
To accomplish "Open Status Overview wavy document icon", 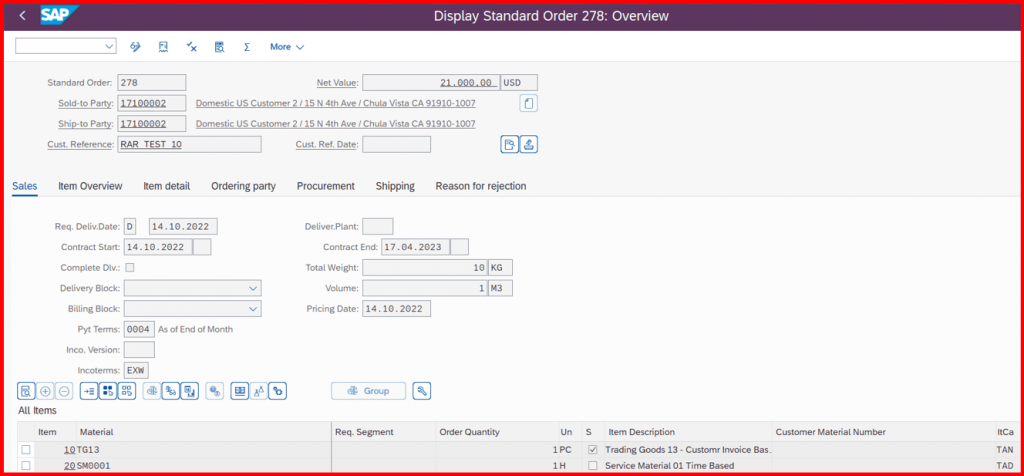I will 164,47.
